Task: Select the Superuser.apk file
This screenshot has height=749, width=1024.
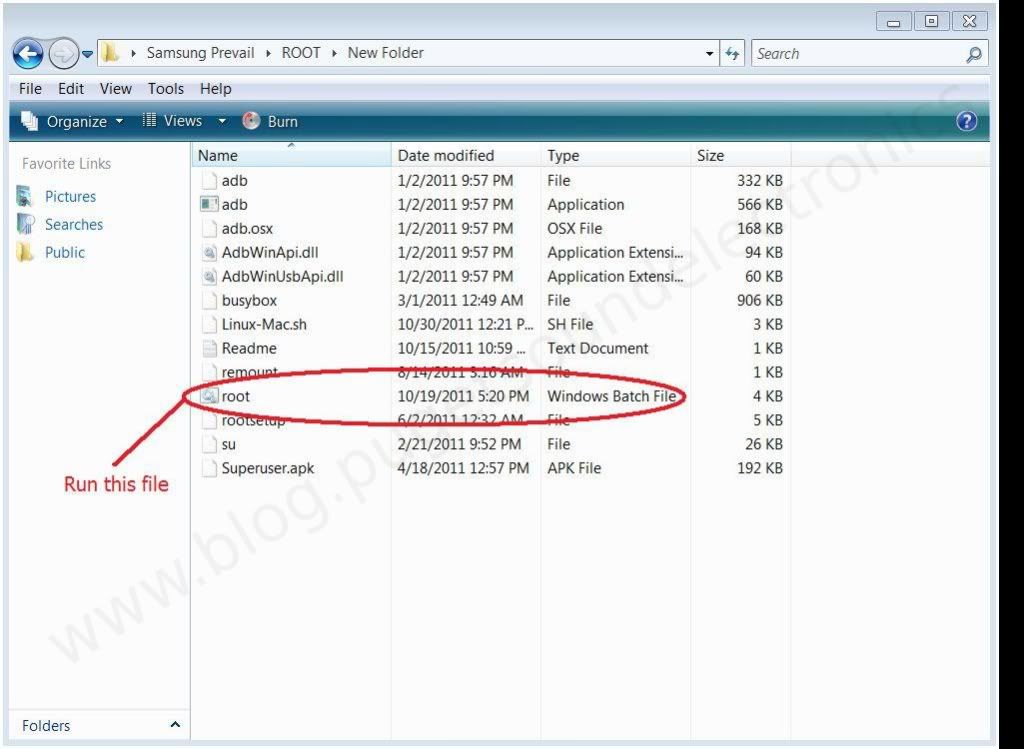Action: 268,468
